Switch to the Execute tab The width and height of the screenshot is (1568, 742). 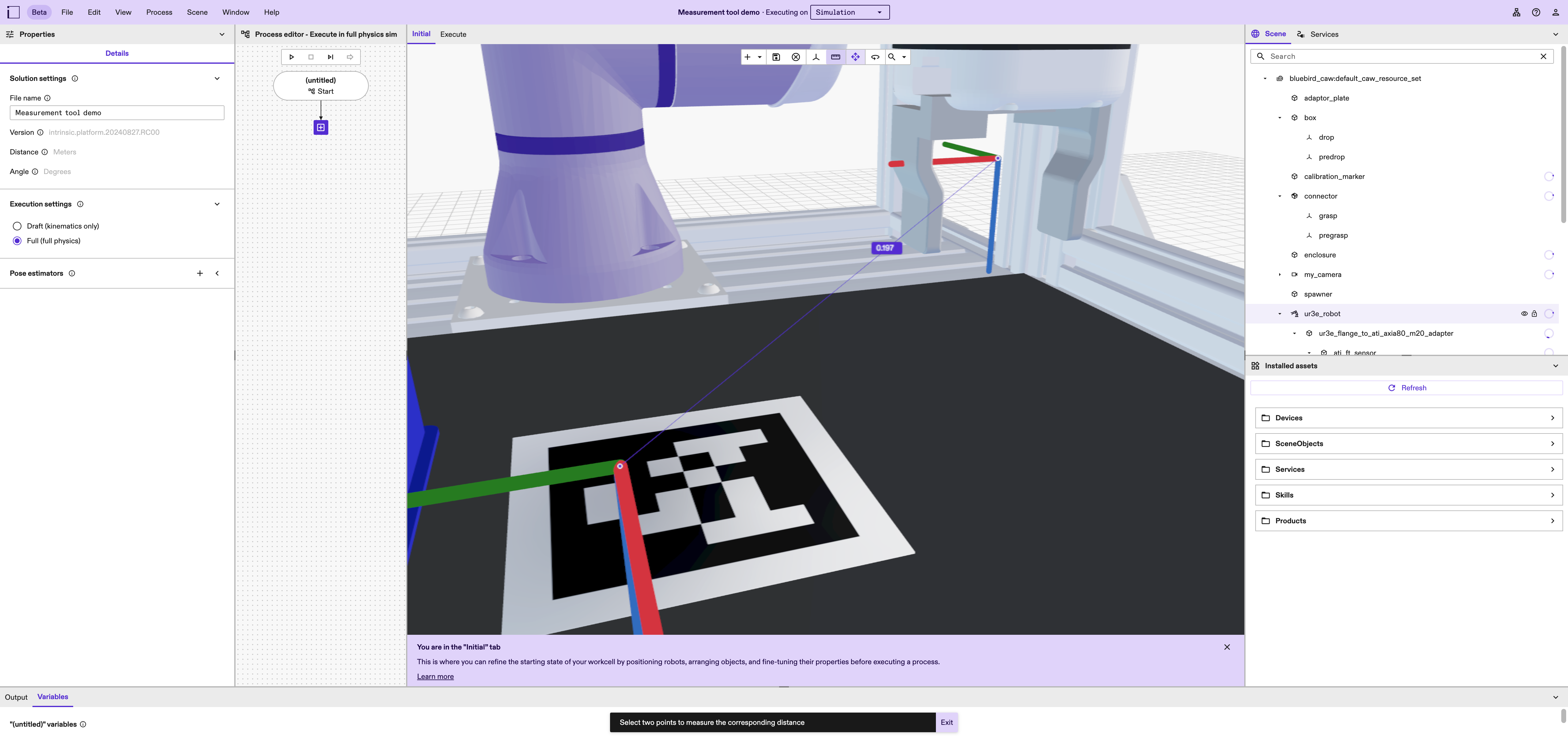click(x=453, y=34)
